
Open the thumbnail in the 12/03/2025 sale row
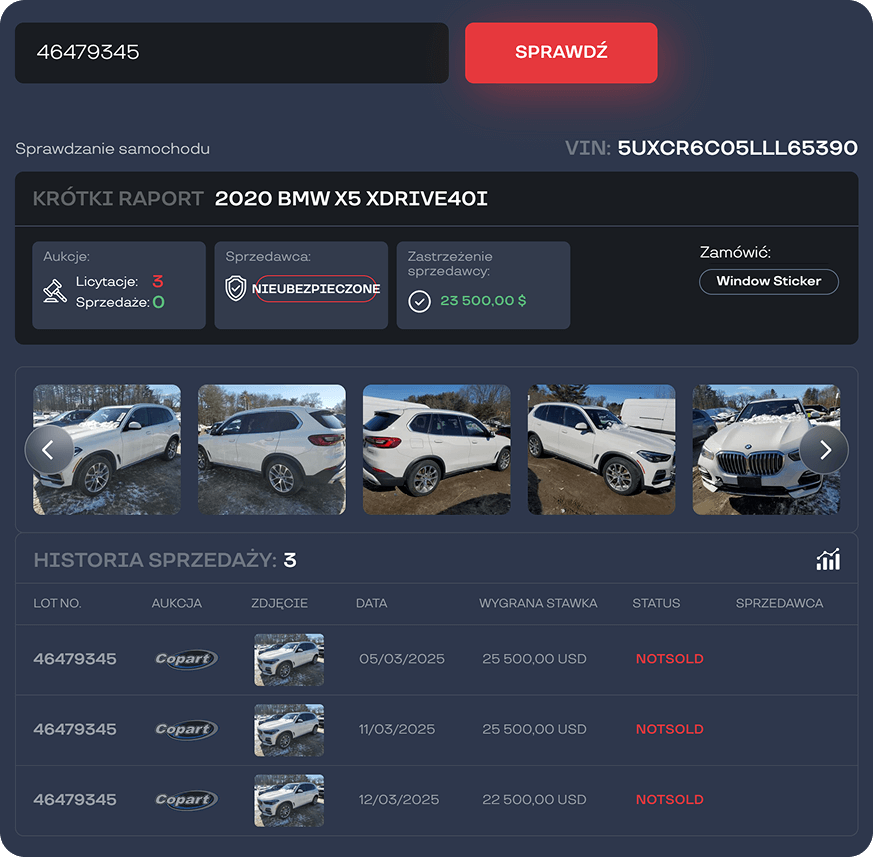(x=289, y=799)
